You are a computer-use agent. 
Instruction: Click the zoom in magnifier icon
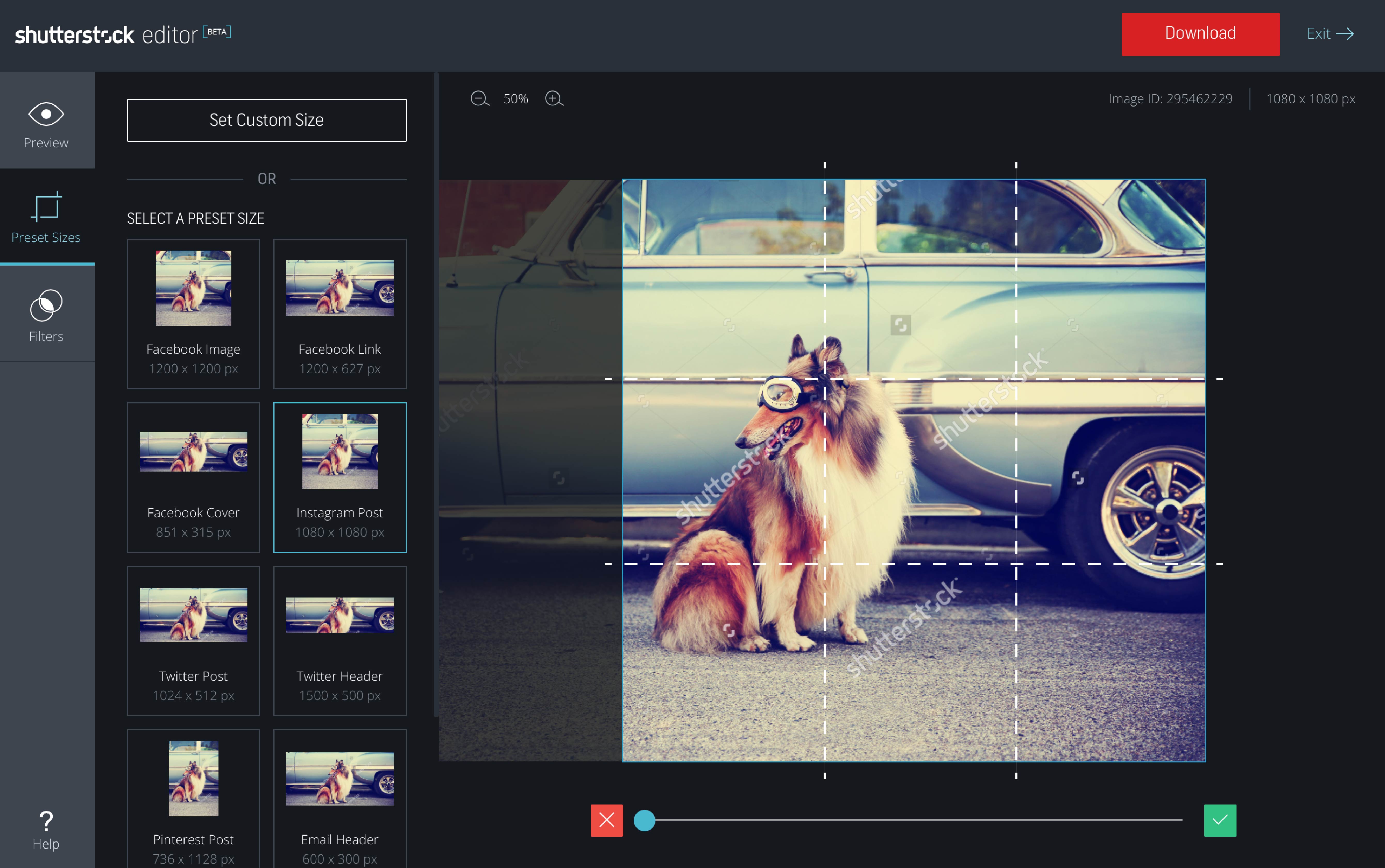click(x=553, y=99)
